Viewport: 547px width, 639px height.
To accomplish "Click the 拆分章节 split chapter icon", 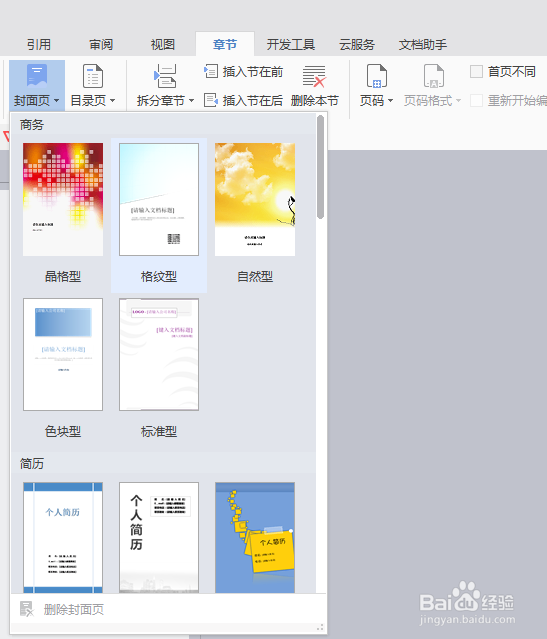I will point(165,76).
